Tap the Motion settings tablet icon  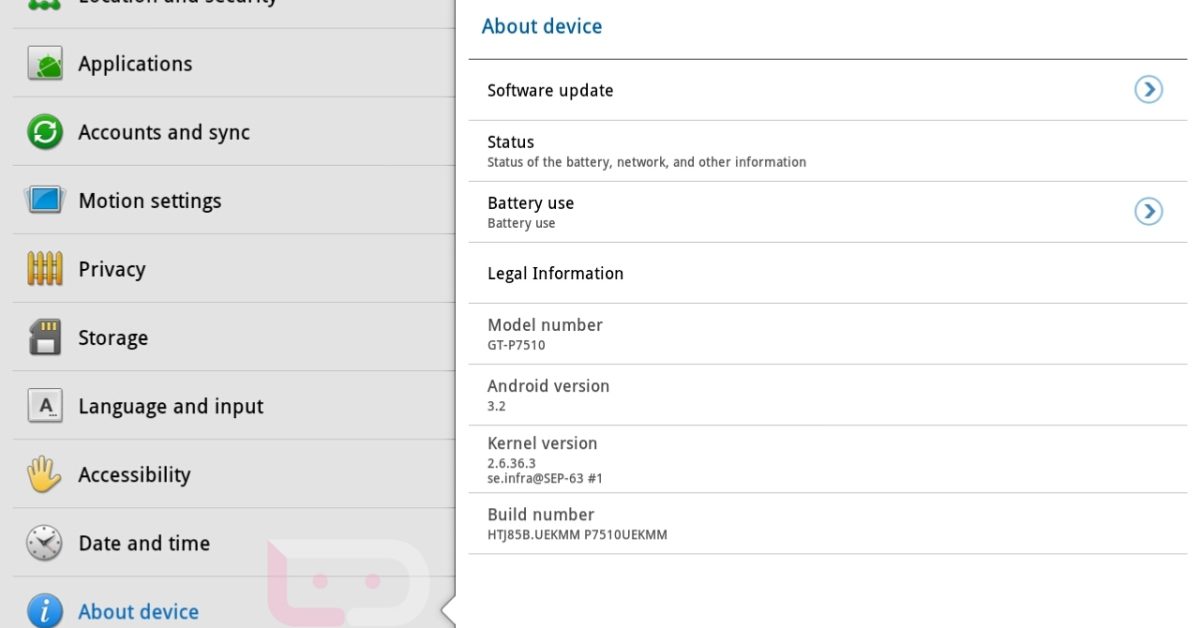coord(45,200)
